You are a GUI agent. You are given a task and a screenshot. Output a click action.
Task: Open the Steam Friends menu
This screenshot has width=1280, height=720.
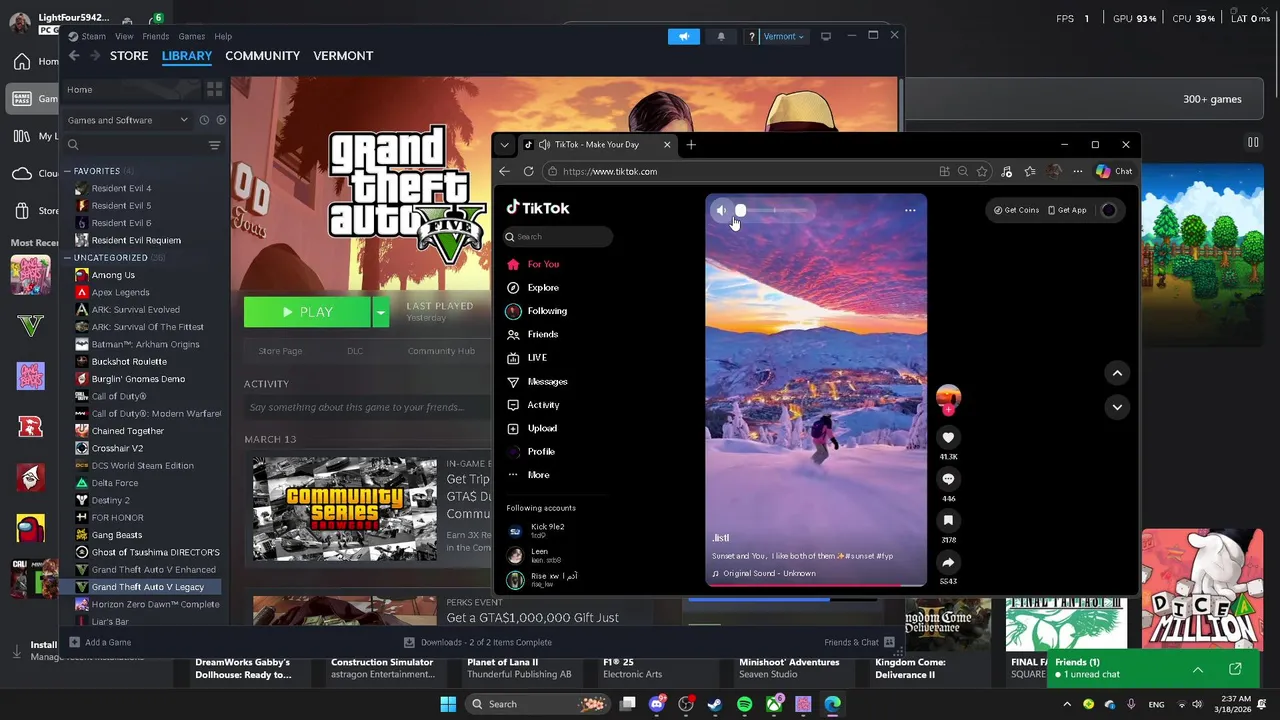pyautogui.click(x=155, y=36)
